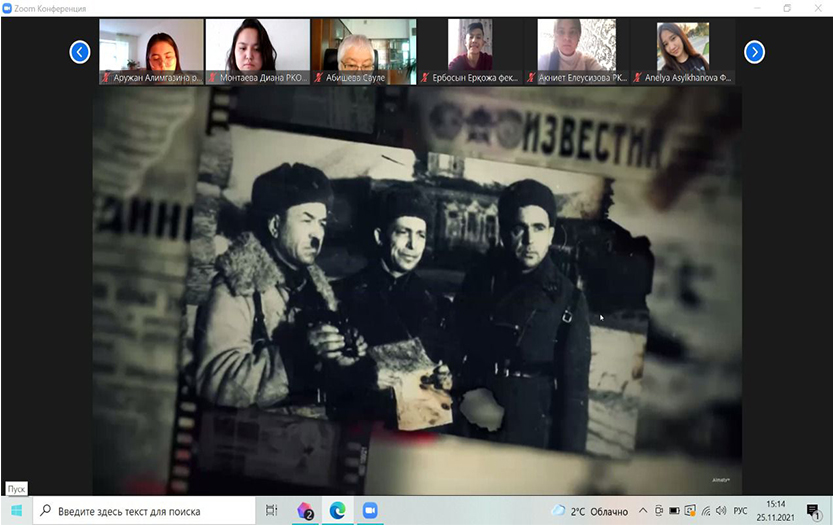
Task: Open the notification center icon
Action: point(814,510)
